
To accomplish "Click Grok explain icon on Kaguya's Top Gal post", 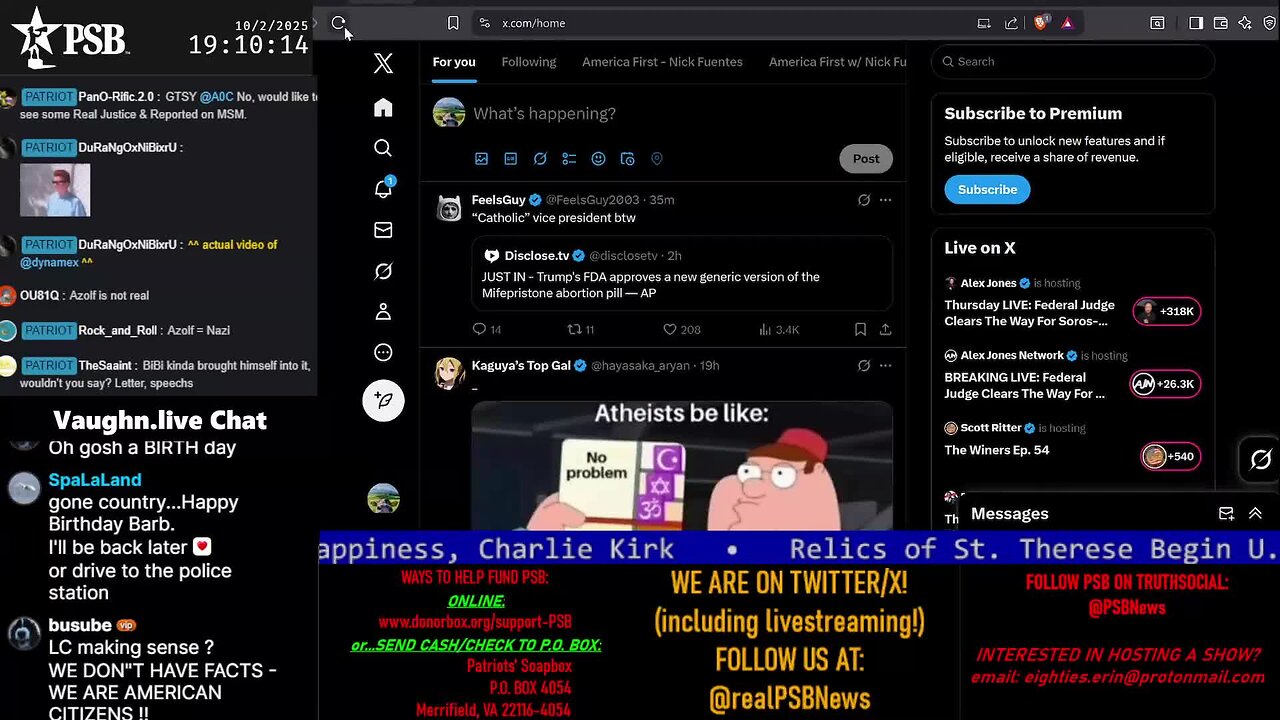I will 864,366.
